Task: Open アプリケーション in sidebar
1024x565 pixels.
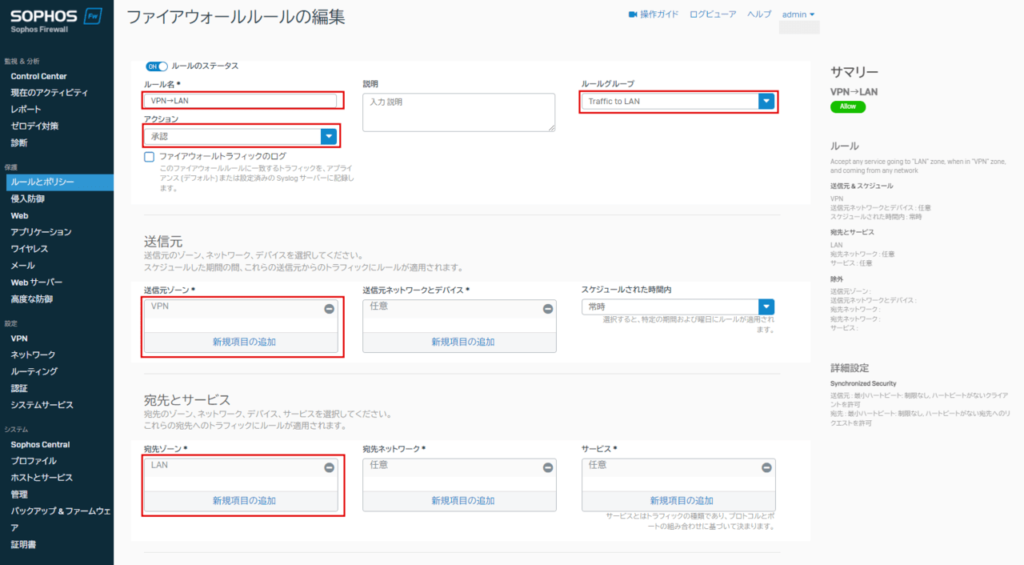Action: [41, 232]
